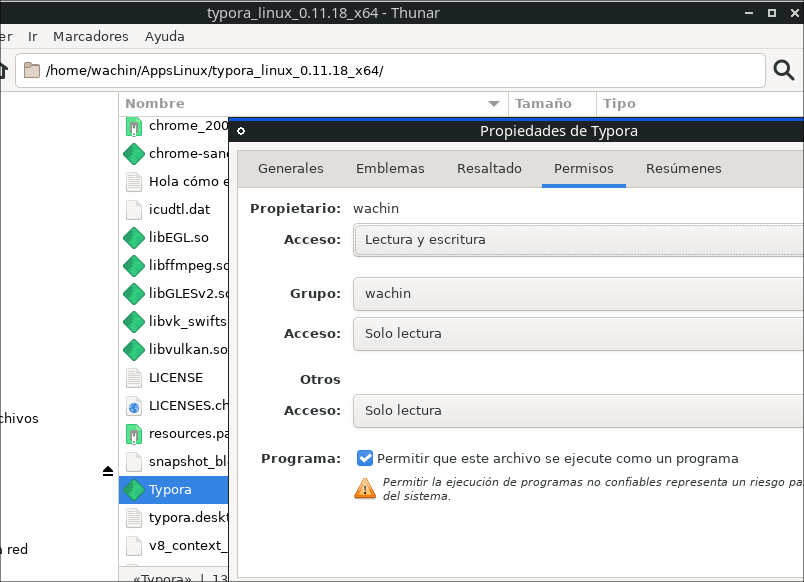This screenshot has height=582, width=804.
Task: Click the libGLESv2.so file icon
Action: pyautogui.click(x=134, y=294)
